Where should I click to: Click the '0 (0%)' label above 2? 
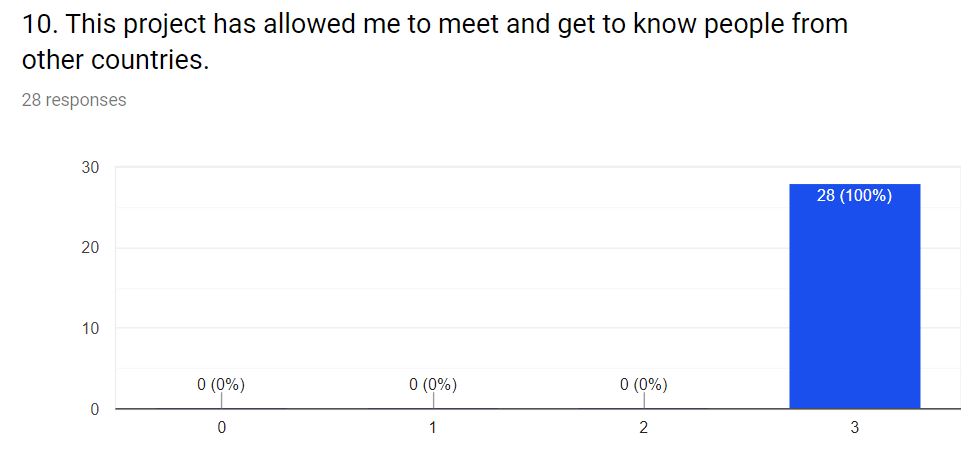[x=644, y=385]
